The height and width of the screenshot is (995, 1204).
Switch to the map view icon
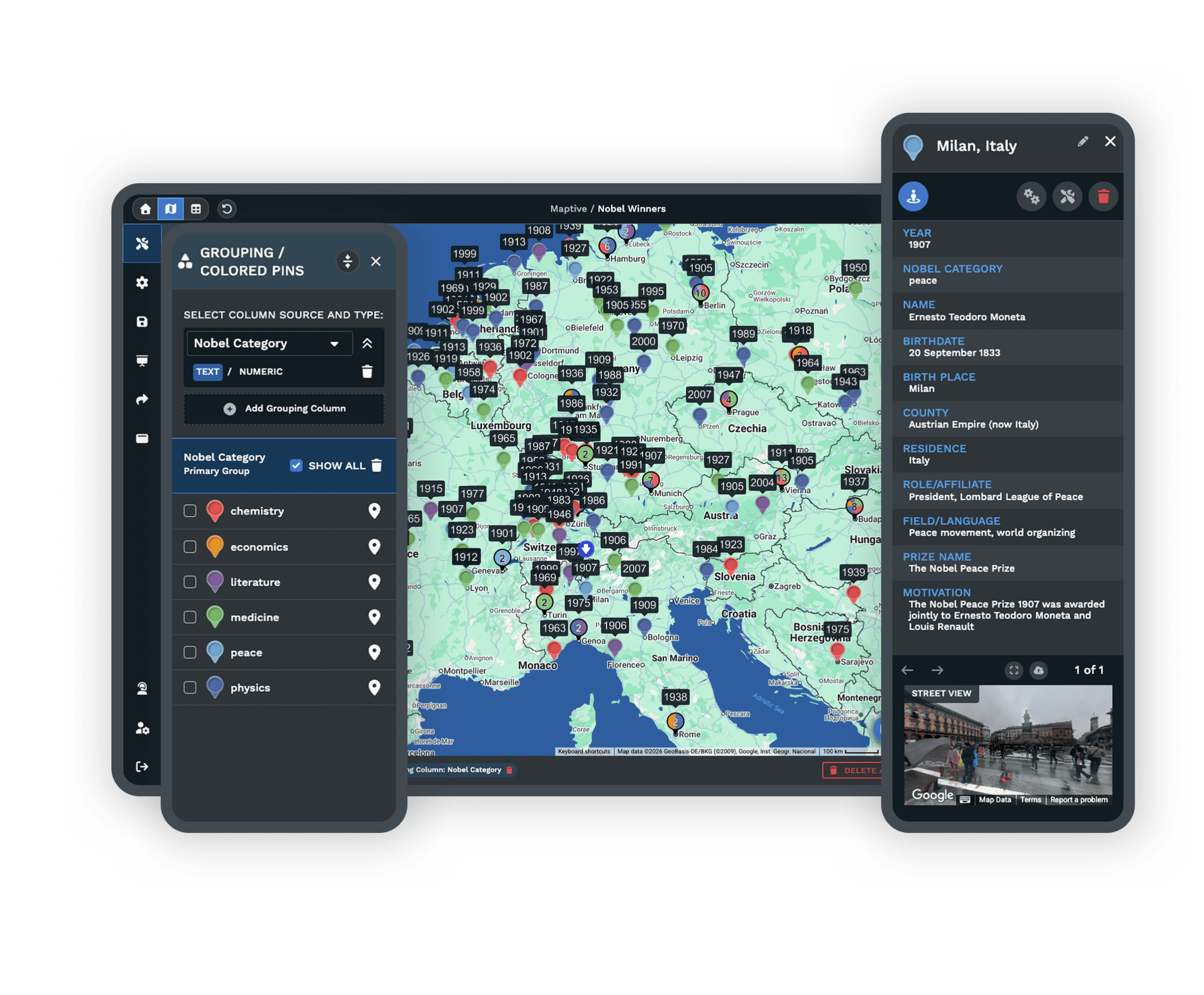[171, 209]
